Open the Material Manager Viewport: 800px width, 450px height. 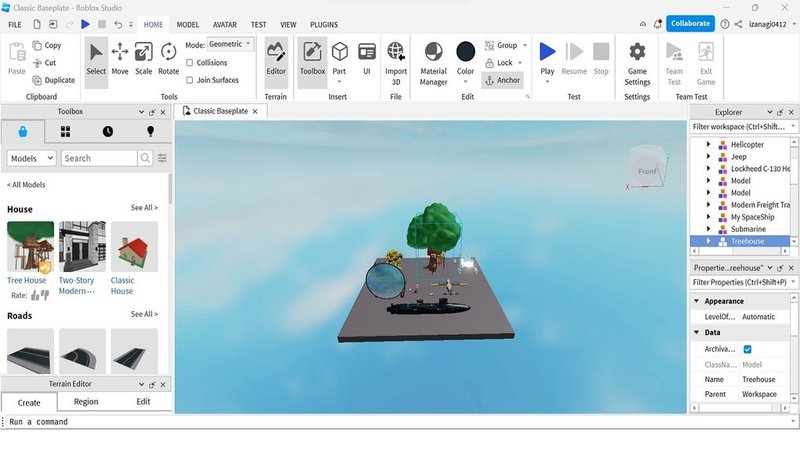433,64
